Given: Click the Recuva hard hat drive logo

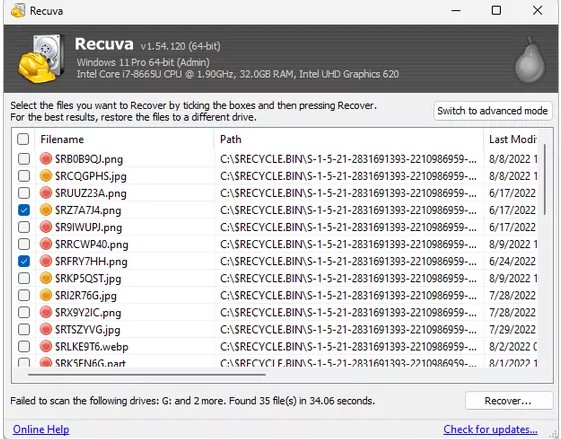Looking at the screenshot, I should [x=41, y=58].
